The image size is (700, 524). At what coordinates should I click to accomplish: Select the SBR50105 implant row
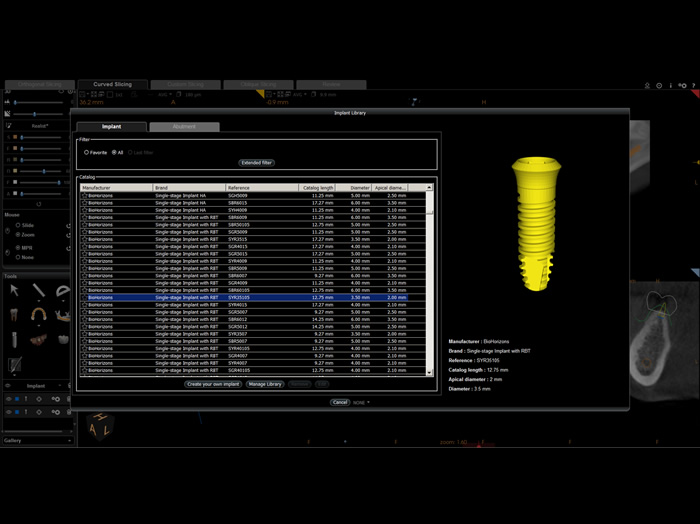[244, 225]
